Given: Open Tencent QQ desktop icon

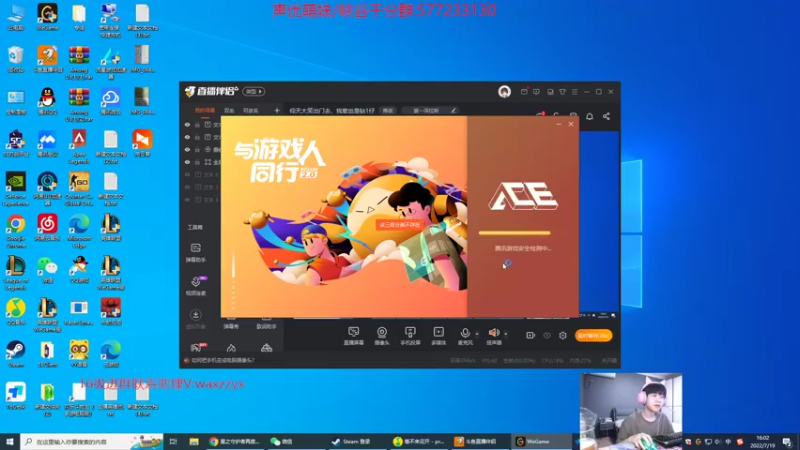Looking at the screenshot, I should pyautogui.click(x=47, y=101).
